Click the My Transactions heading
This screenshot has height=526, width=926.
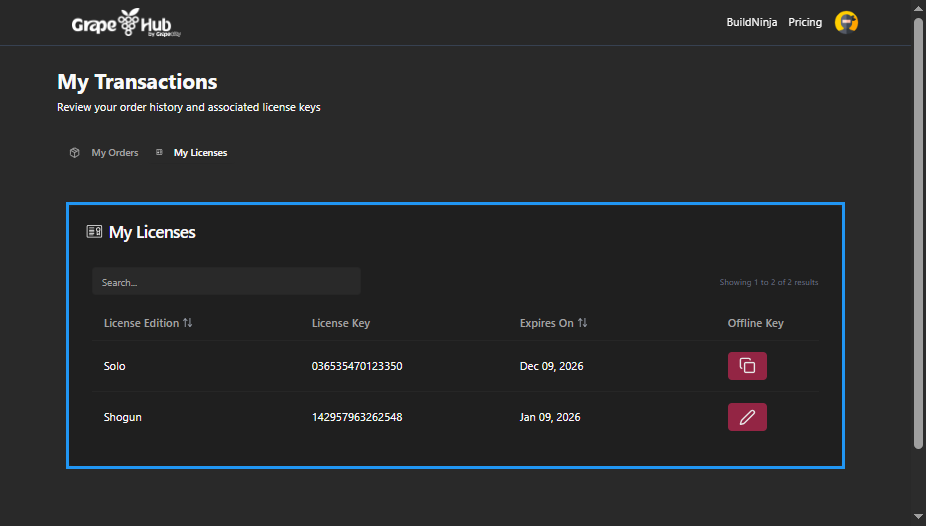137,81
